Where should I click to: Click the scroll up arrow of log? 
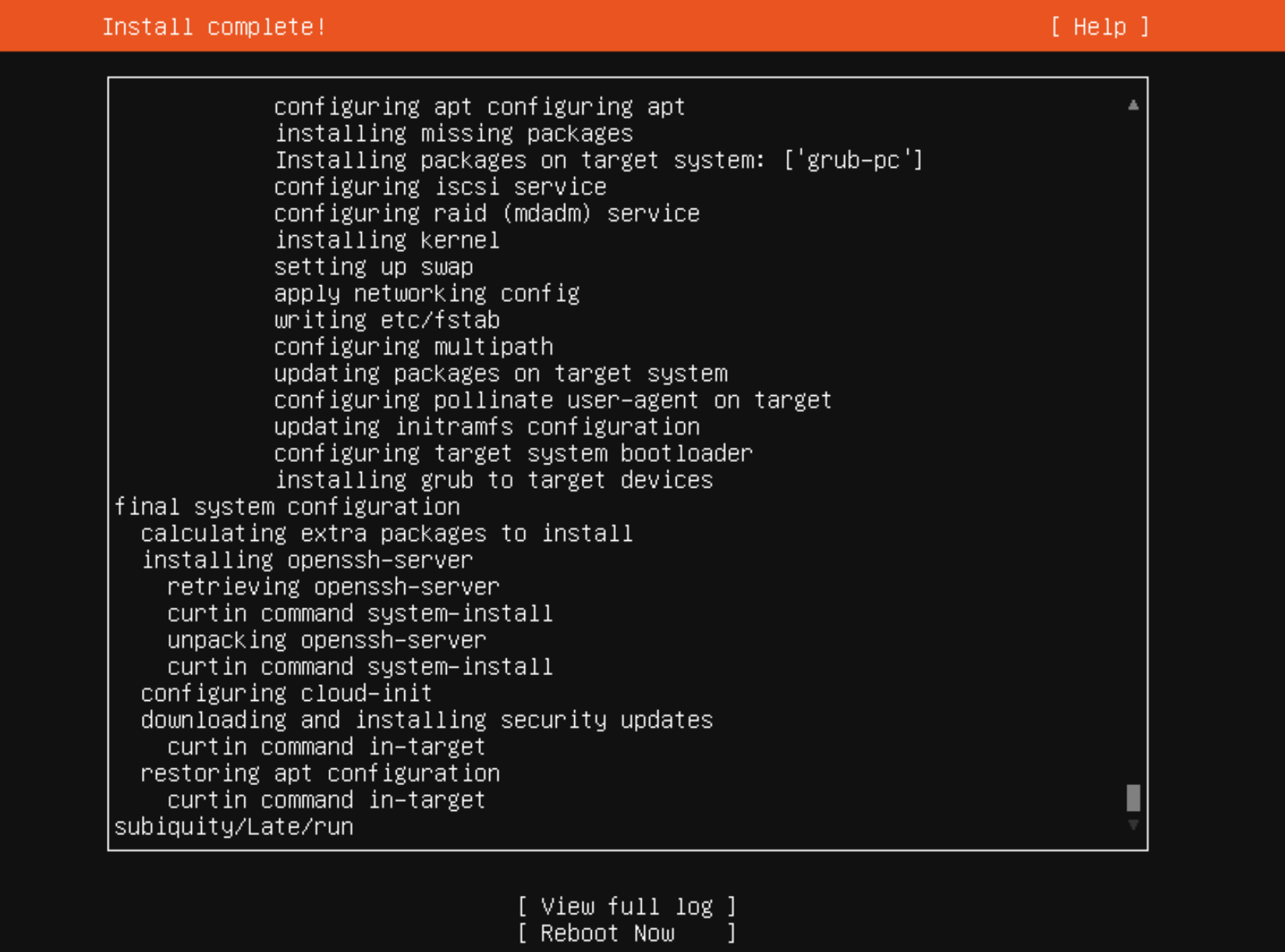[1133, 105]
